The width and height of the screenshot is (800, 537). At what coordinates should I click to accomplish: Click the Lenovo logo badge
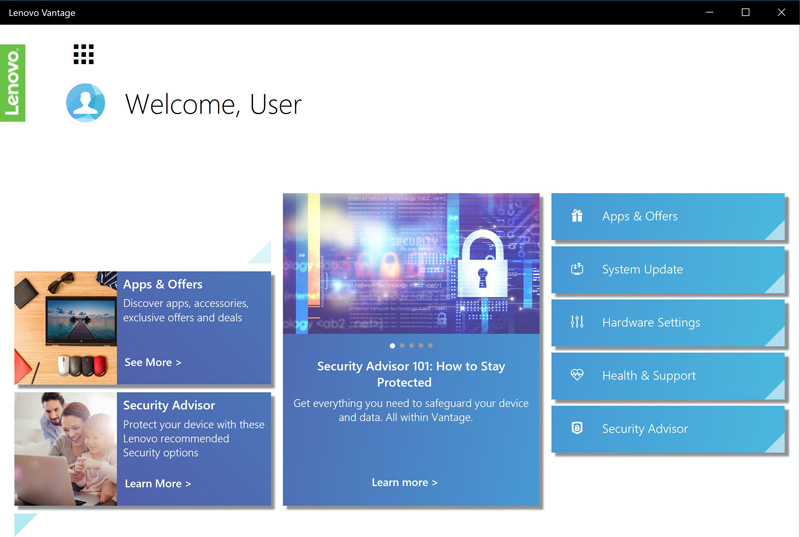point(13,84)
